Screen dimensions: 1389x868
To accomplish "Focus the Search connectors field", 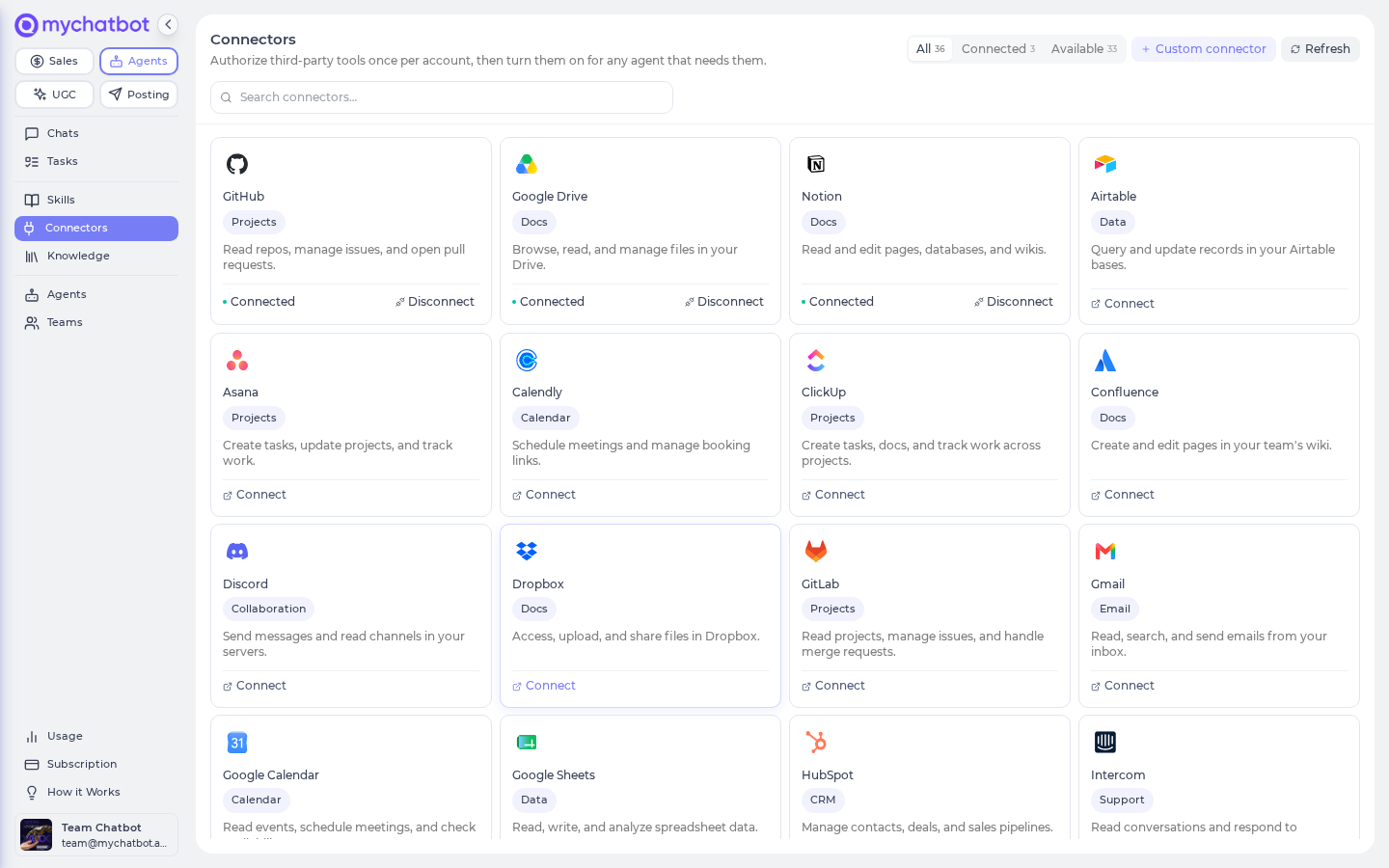I will point(442,97).
